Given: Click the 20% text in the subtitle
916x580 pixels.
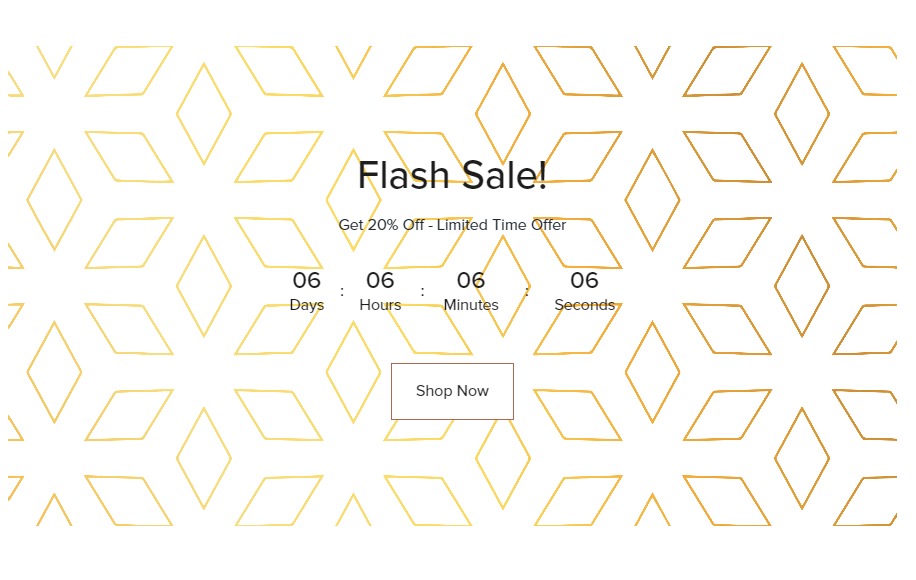Looking at the screenshot, I should coord(383,225).
